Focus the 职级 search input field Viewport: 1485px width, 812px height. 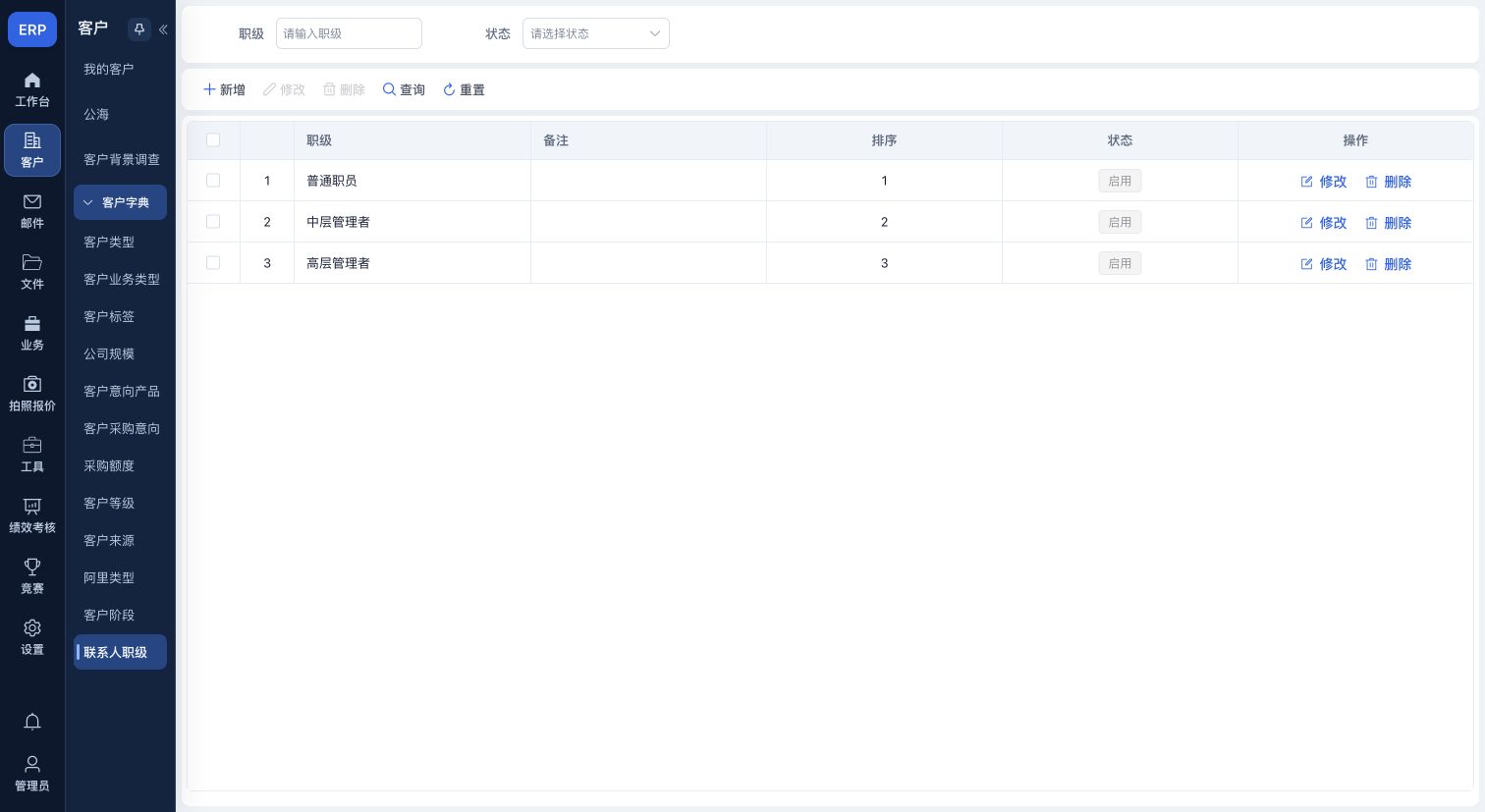click(x=349, y=33)
